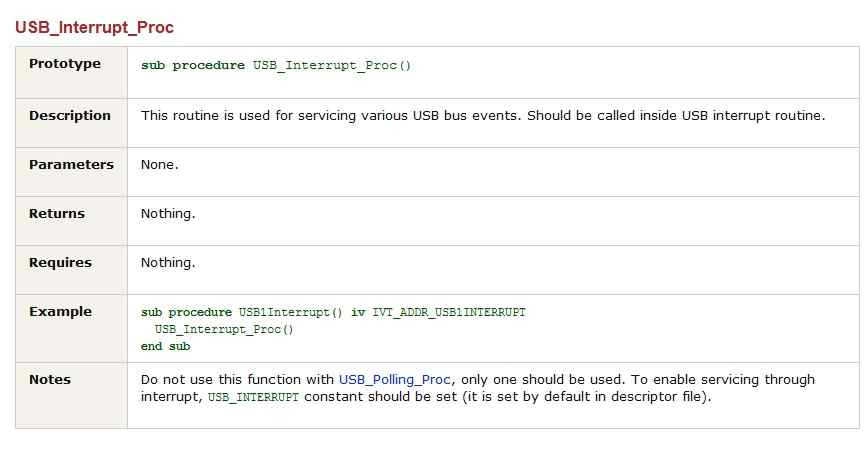Click the USB_INTERRUPT constant in Notes
This screenshot has height=460, width=866.
[253, 397]
